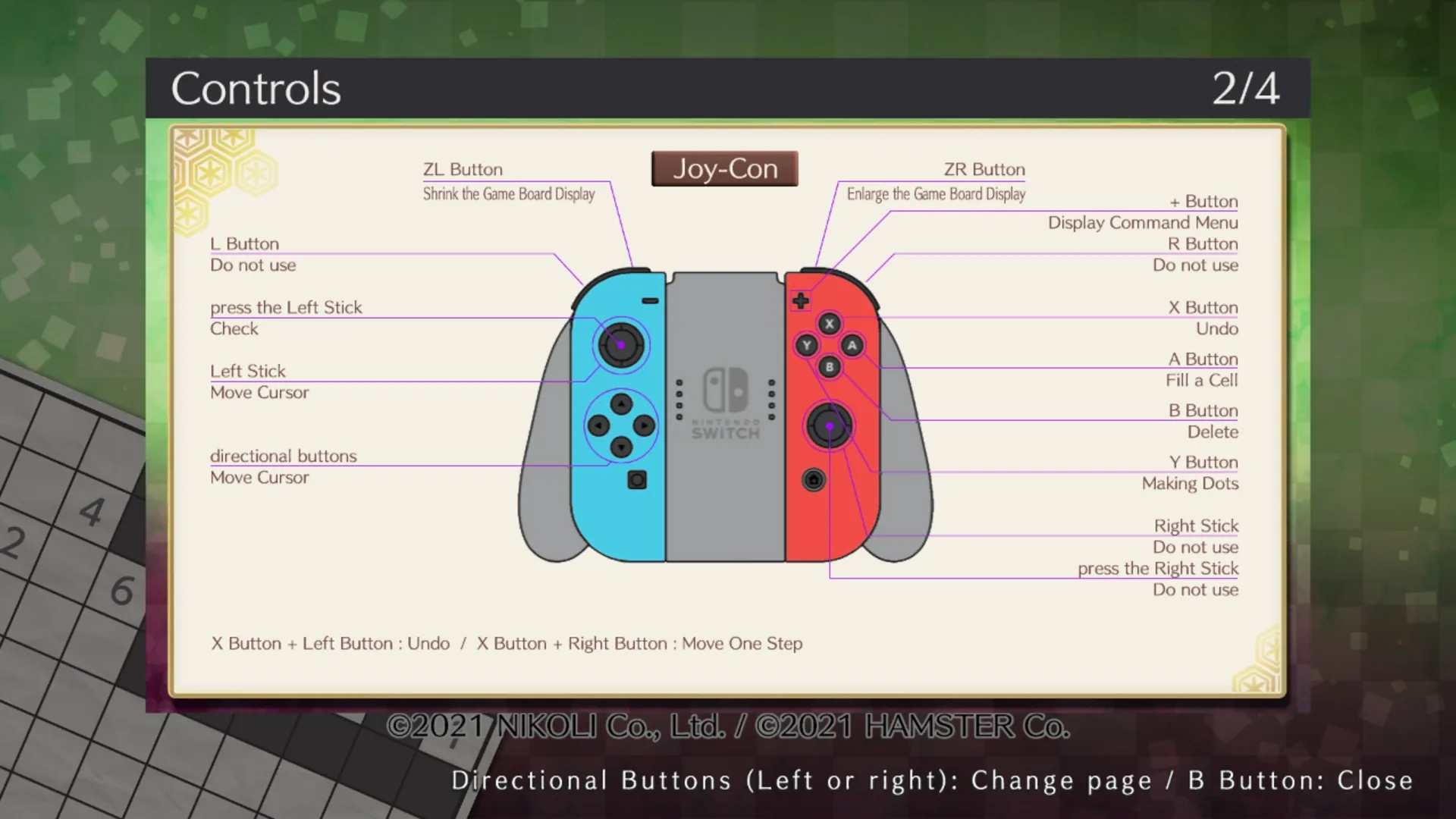Click the ZR Button label
Viewport: 1456px width, 819px height.
pos(984,169)
